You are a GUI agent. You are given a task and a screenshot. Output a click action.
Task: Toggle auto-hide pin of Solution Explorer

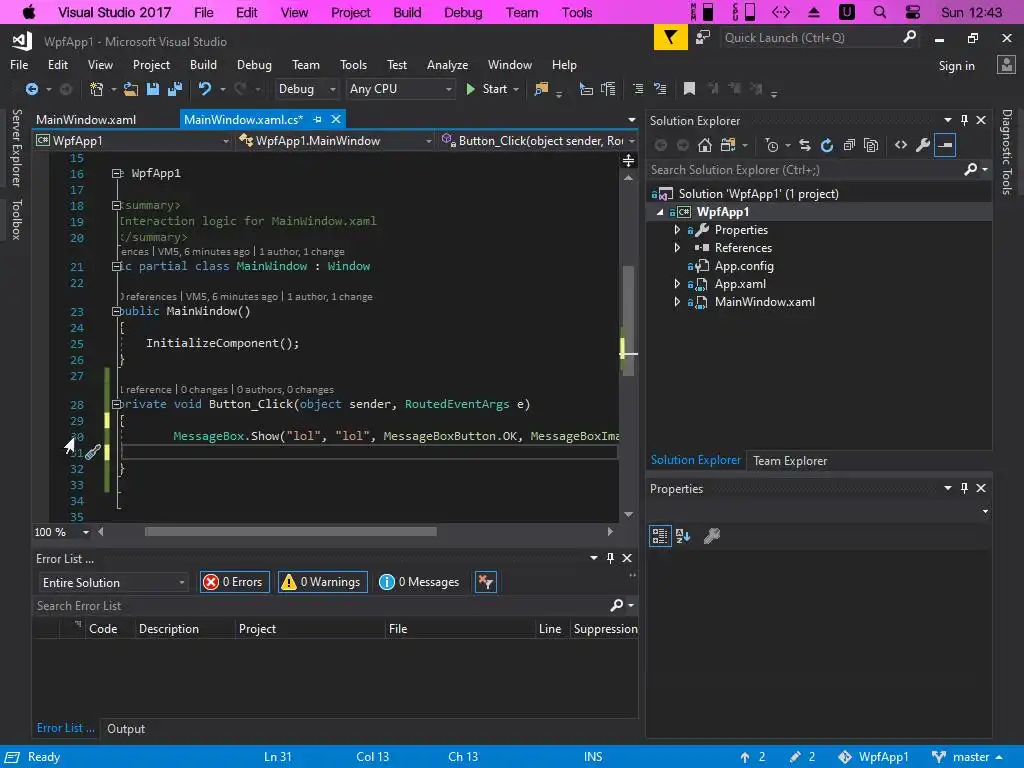tap(964, 120)
